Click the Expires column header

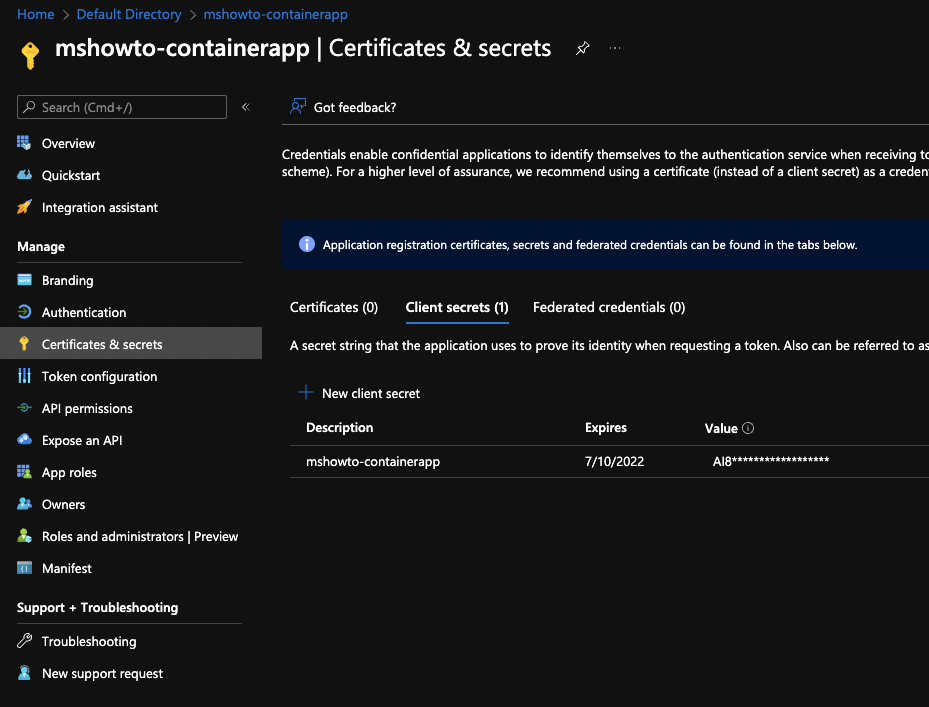[606, 428]
